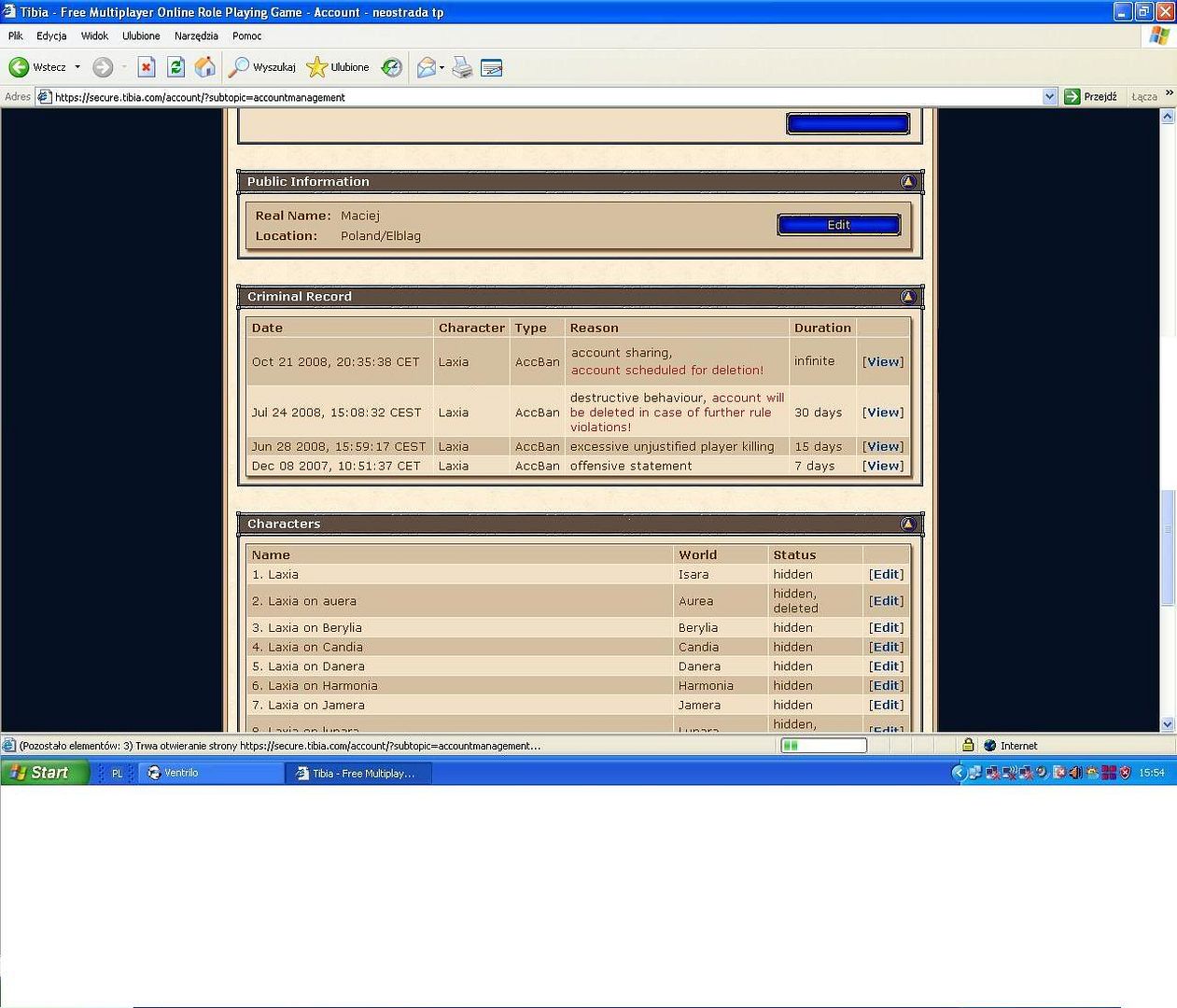Click the Back (Wstecz) arrow icon

pyautogui.click(x=19, y=67)
